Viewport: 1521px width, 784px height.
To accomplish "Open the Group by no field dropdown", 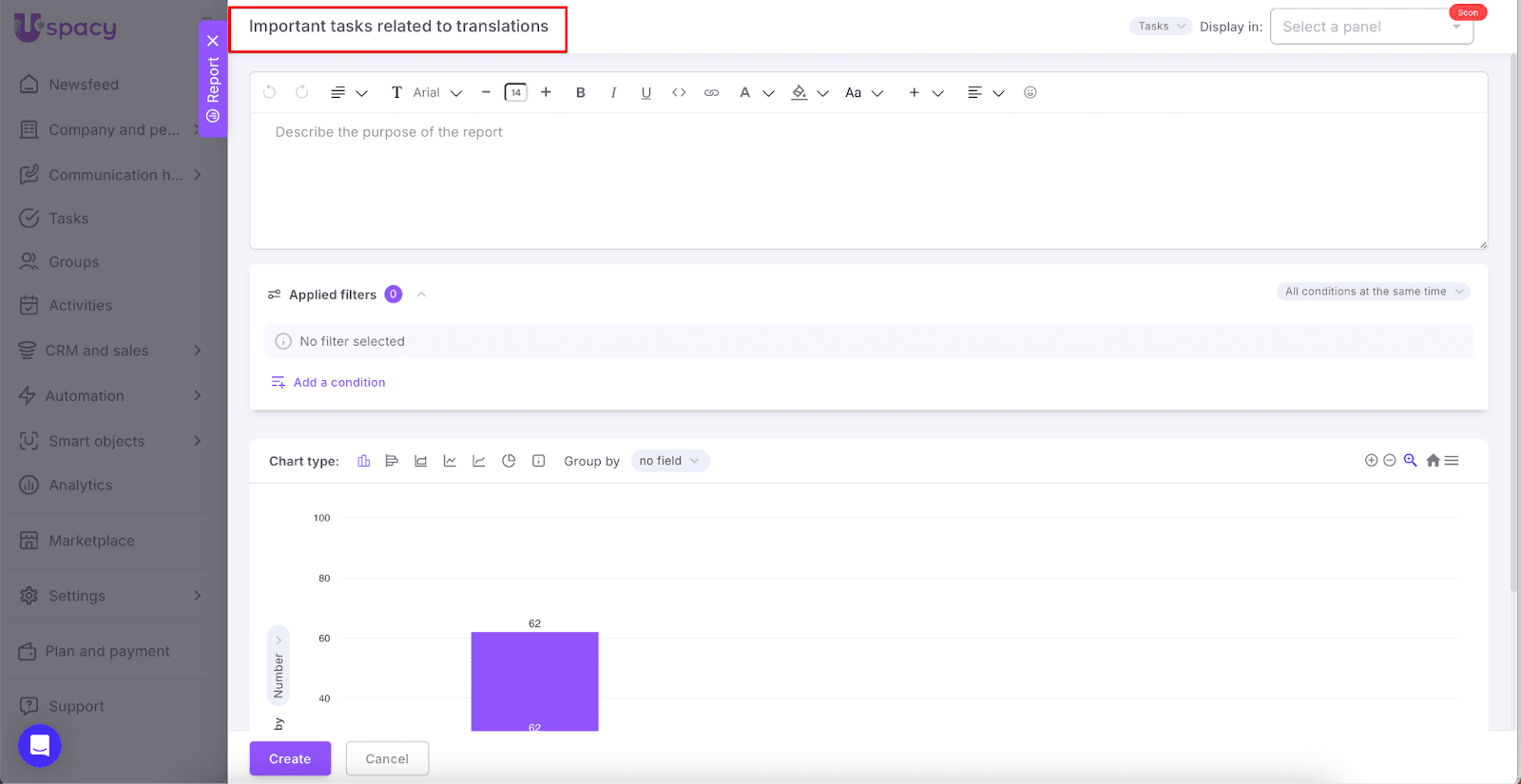I will click(669, 461).
